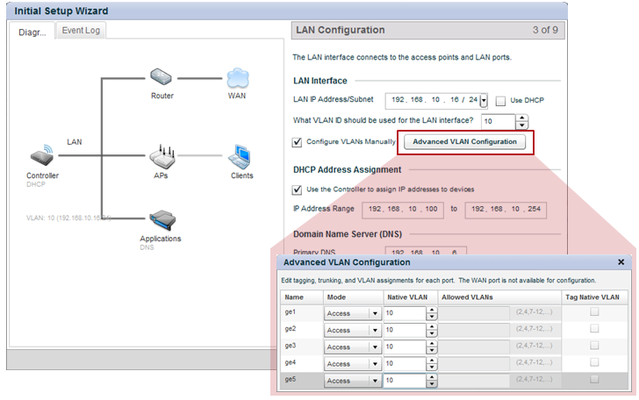This screenshot has width=639, height=400.
Task: Adjust the ge5 Native VLAN stepper
Action: click(x=432, y=380)
